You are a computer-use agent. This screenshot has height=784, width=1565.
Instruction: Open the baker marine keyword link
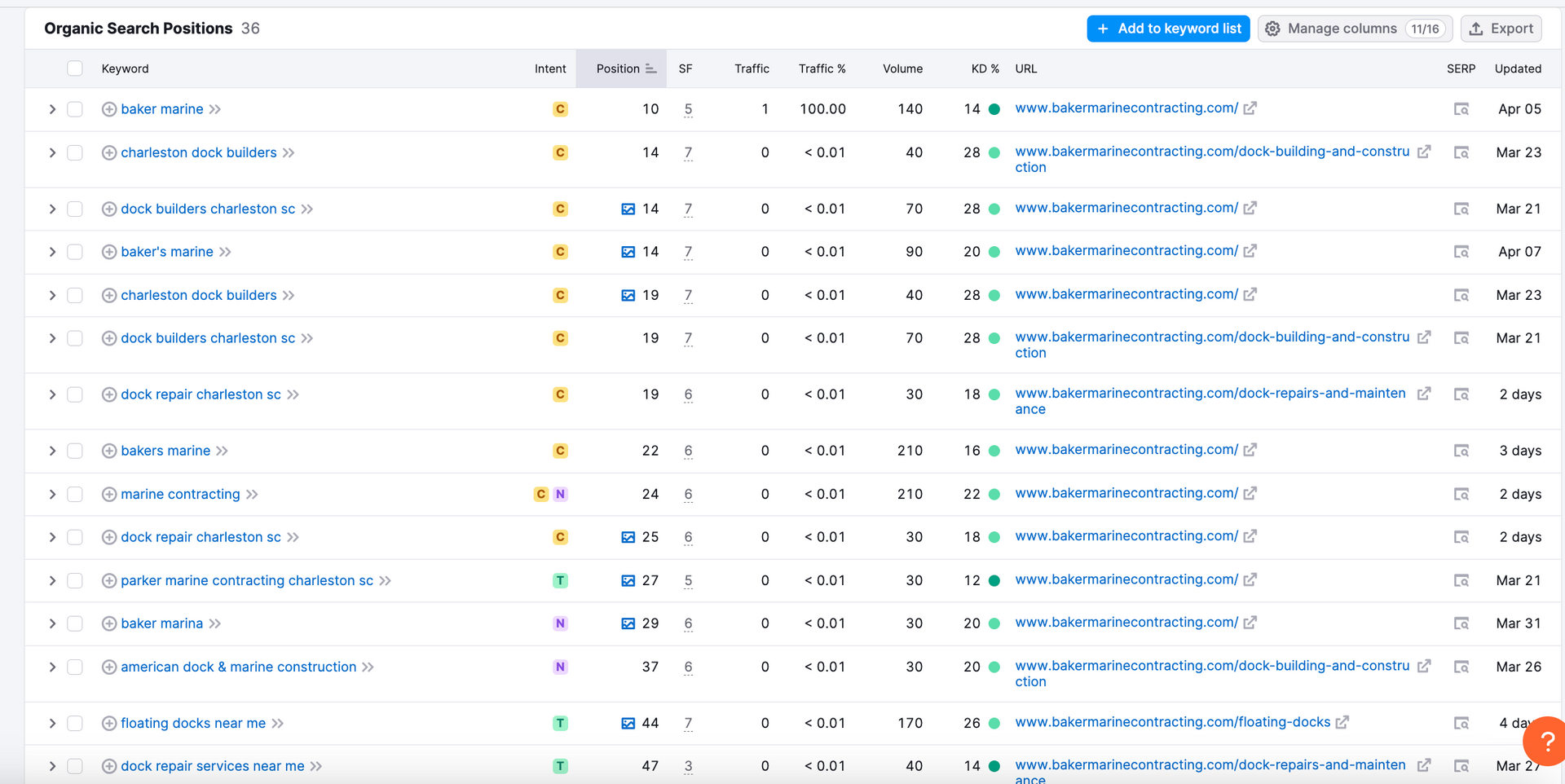162,109
